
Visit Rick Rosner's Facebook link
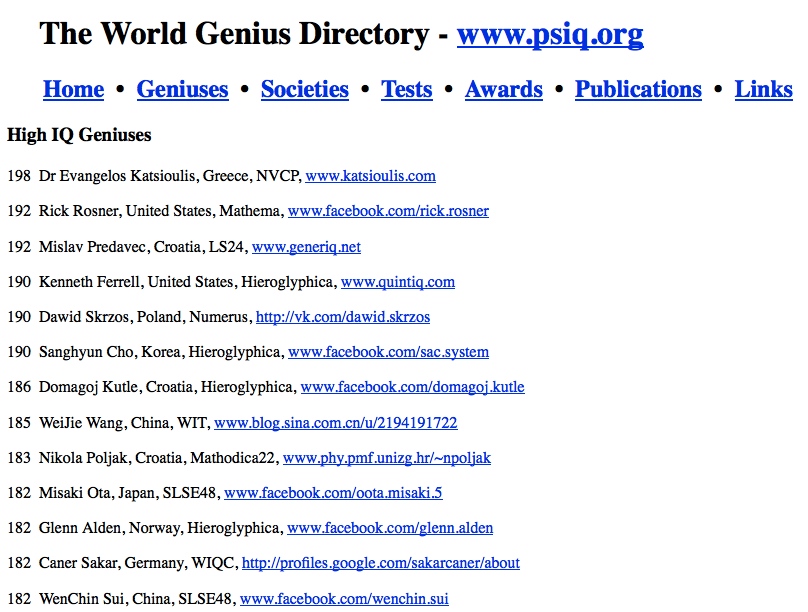[x=388, y=211]
